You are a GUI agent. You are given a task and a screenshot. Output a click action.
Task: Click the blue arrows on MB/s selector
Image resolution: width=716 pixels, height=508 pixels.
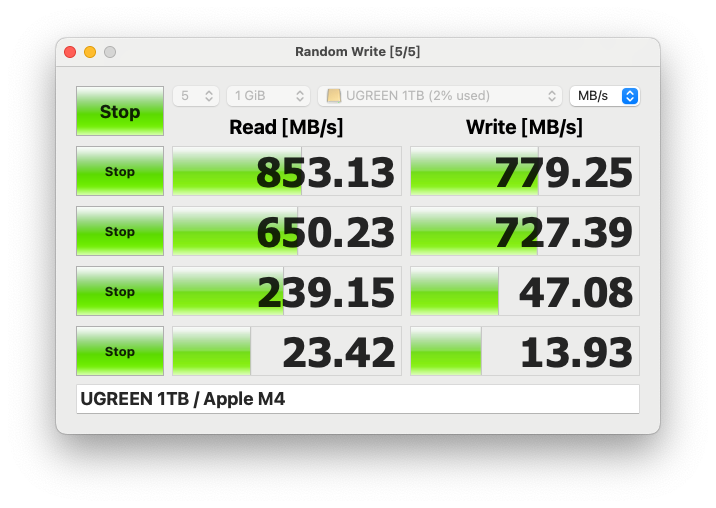point(630,96)
